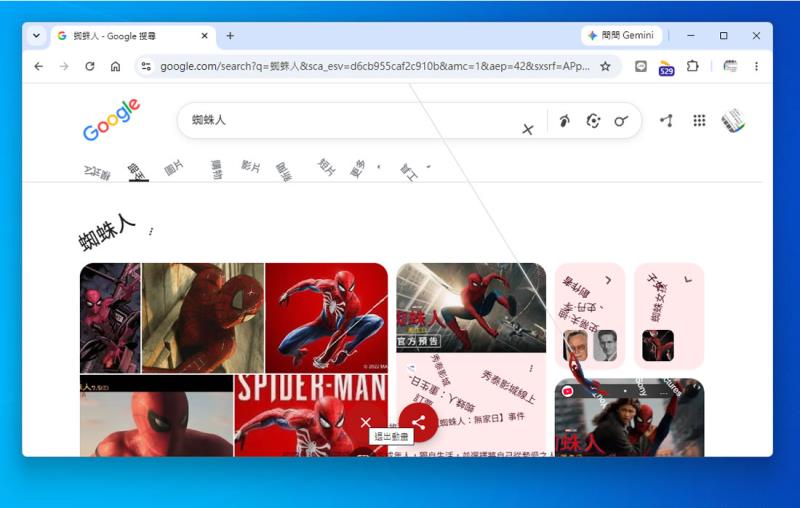
Task: Open Google Labs icon beside apps grid
Action: 666,121
